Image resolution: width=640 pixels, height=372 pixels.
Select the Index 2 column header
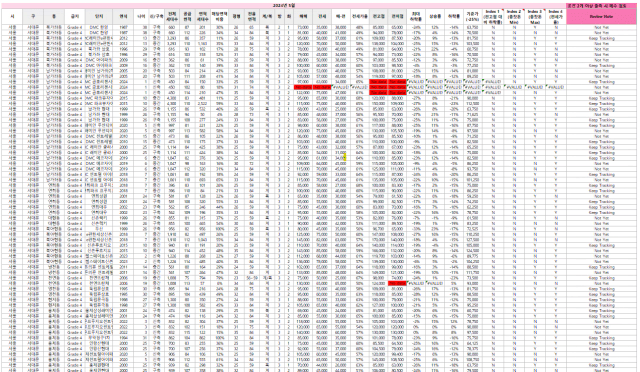(514, 16)
